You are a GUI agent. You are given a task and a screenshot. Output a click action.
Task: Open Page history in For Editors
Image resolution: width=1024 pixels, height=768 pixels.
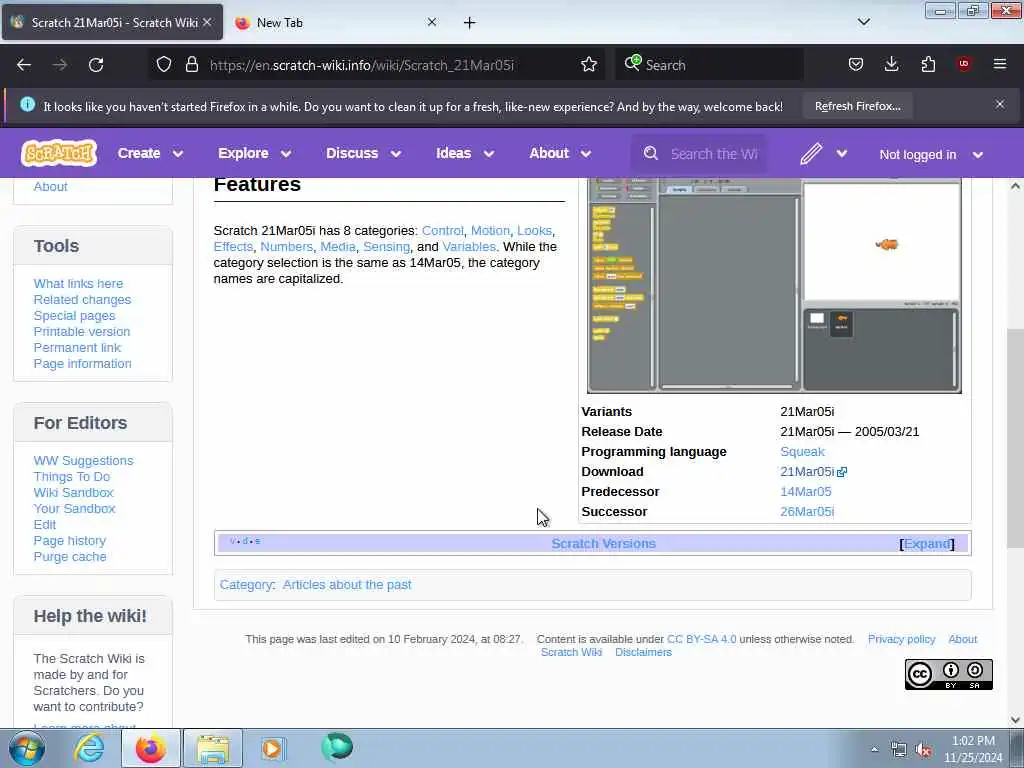(70, 541)
